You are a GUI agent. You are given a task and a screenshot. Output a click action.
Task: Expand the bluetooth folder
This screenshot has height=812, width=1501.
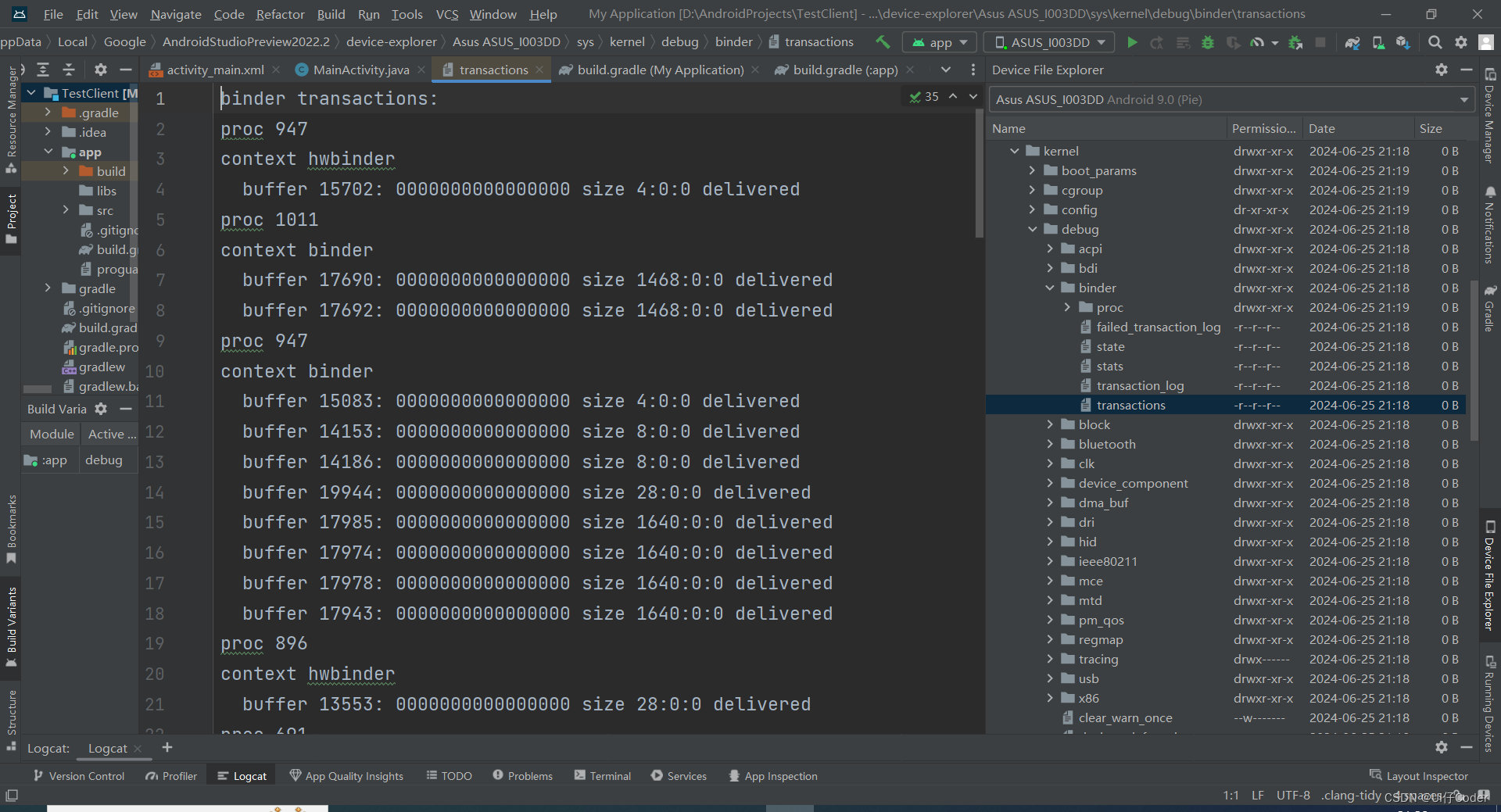click(x=1050, y=444)
